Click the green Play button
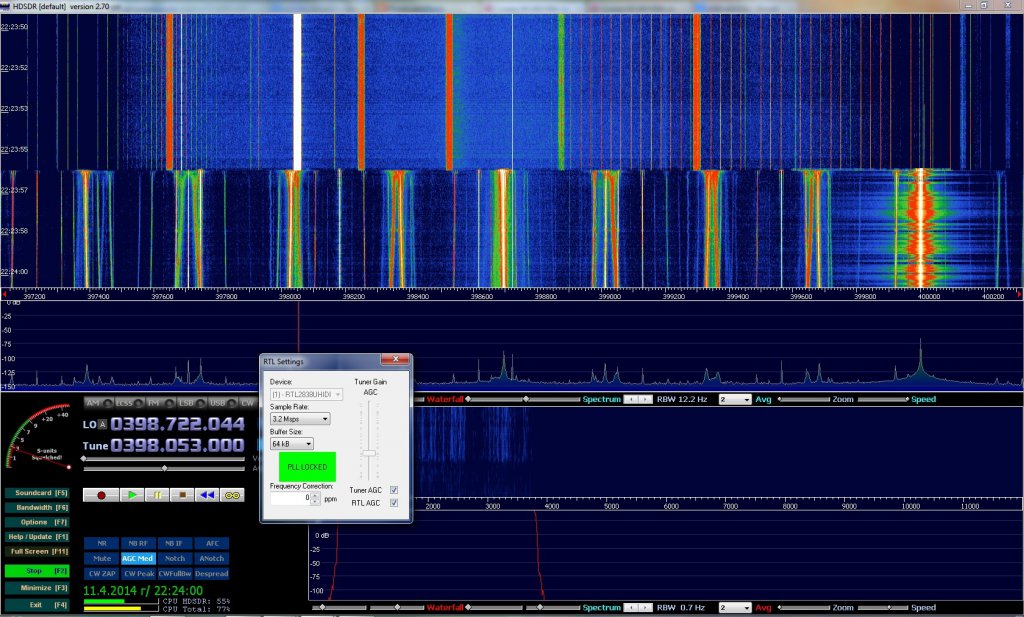 tap(130, 494)
